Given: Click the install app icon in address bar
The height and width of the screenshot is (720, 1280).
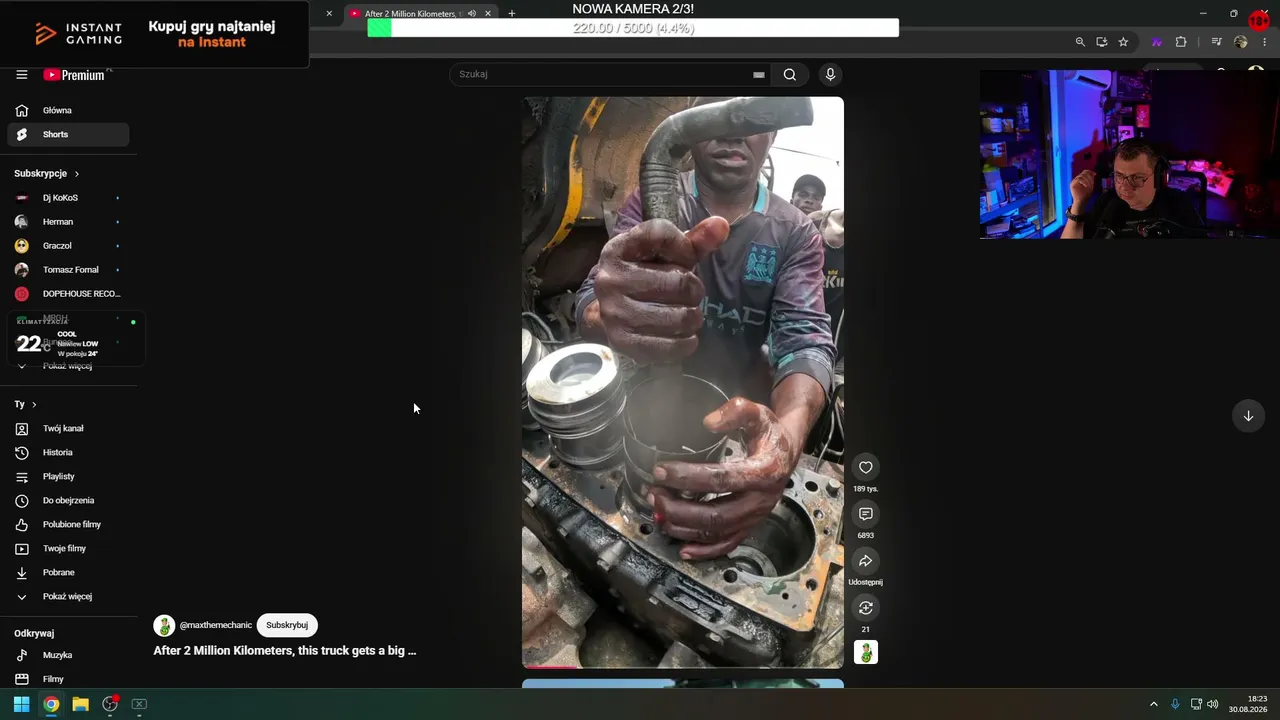Looking at the screenshot, I should click(x=1102, y=42).
